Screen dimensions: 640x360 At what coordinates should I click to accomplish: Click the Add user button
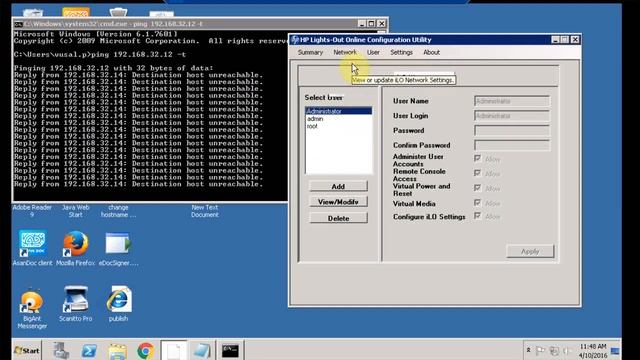[338, 186]
